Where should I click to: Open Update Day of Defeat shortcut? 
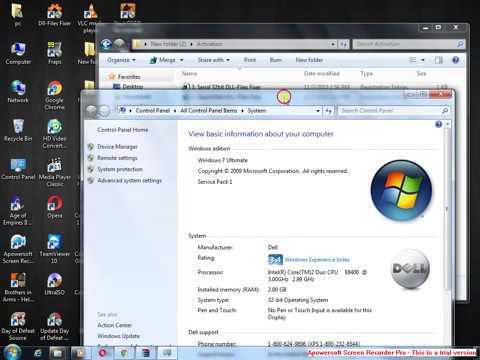55,326
